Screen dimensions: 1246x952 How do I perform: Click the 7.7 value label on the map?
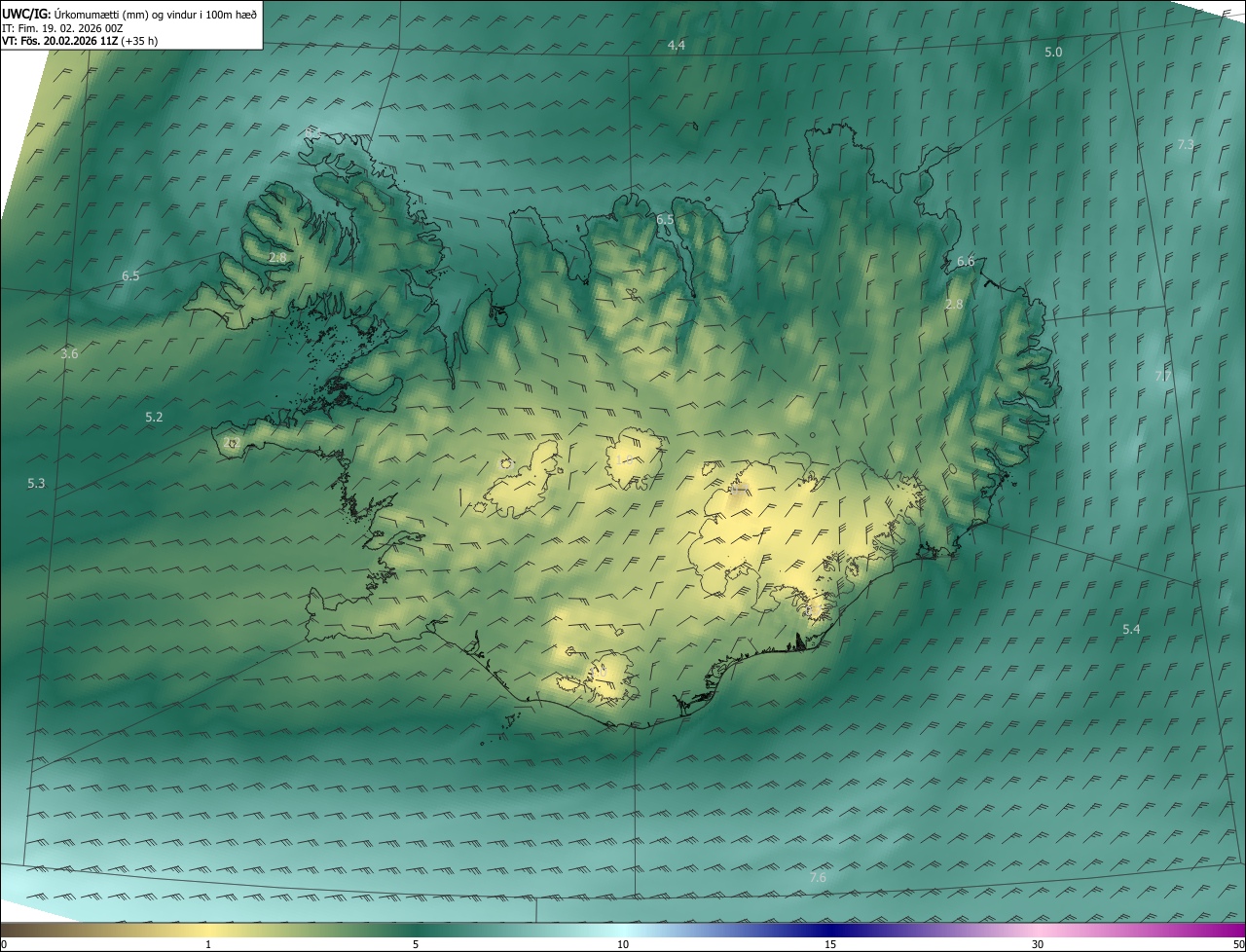[1163, 376]
